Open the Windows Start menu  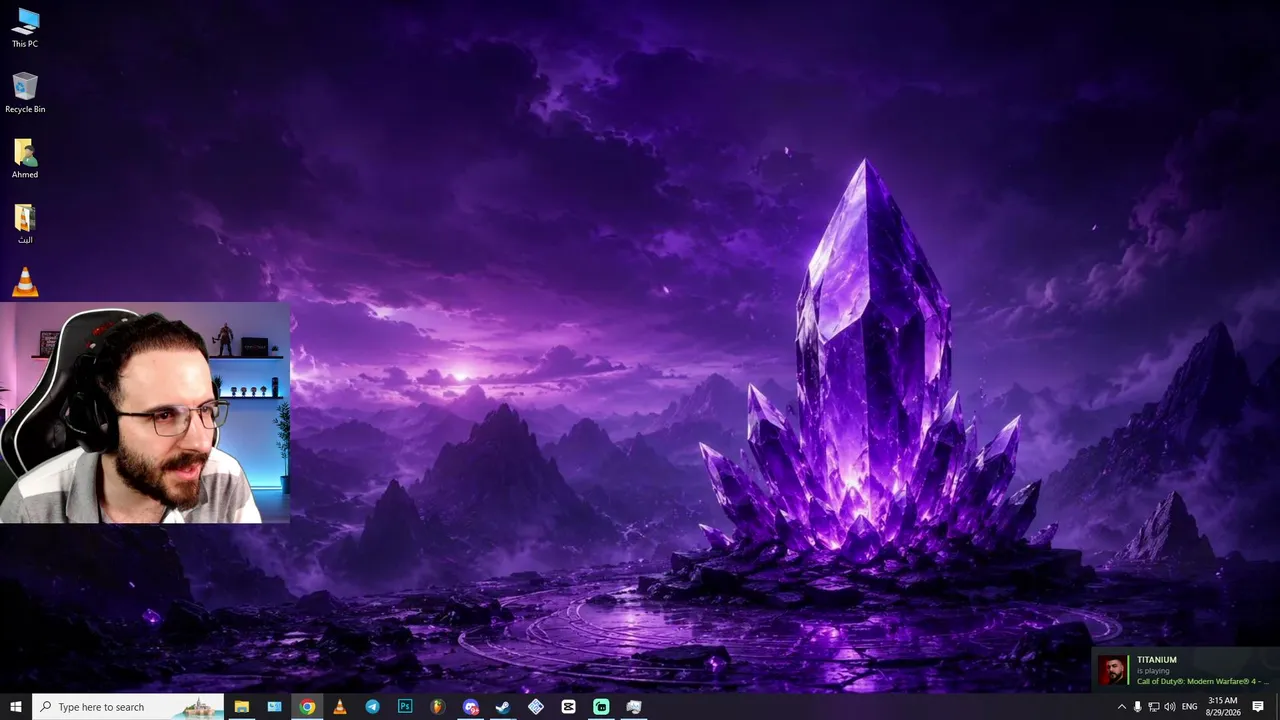point(16,707)
